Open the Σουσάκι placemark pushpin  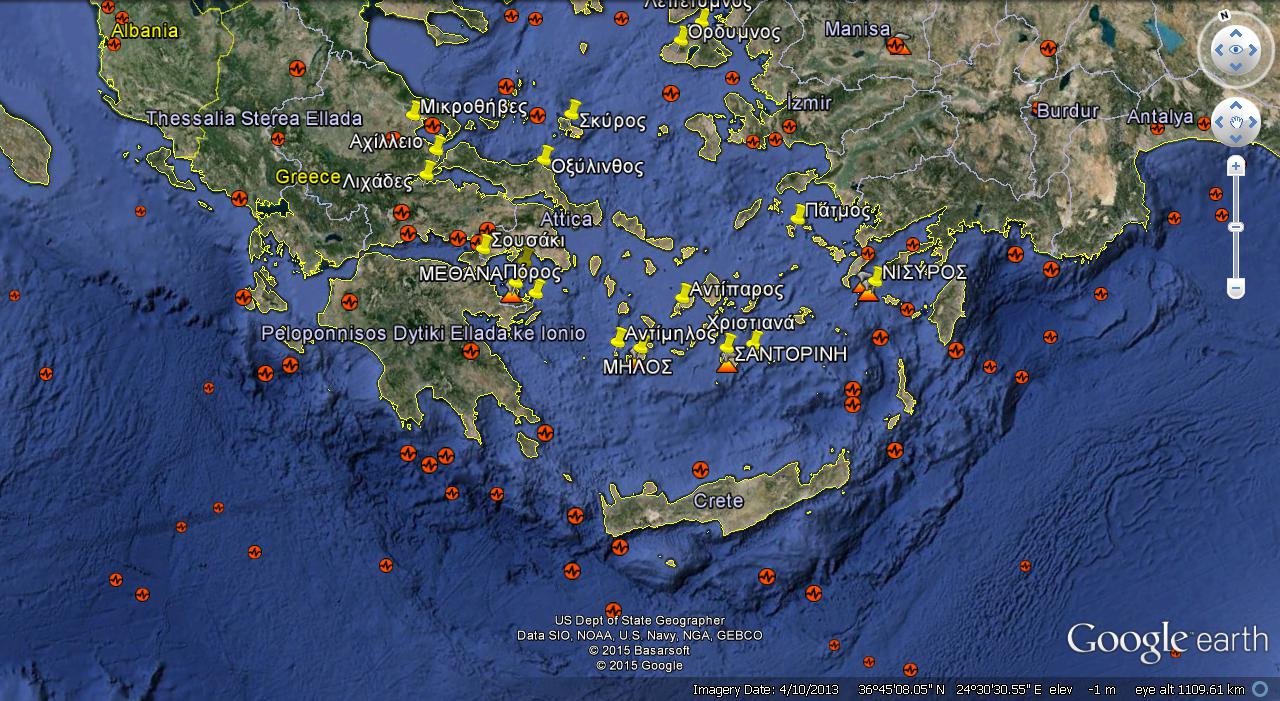[x=484, y=244]
